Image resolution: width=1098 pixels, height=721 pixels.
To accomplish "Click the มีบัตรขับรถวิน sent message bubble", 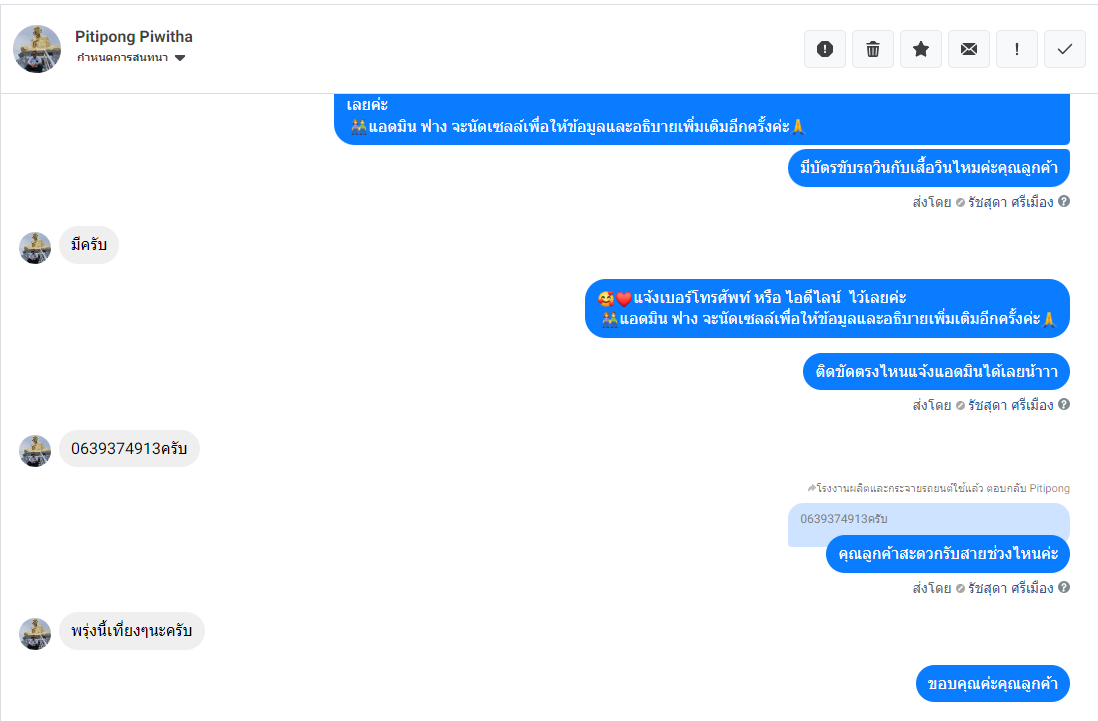I will pyautogui.click(x=929, y=168).
